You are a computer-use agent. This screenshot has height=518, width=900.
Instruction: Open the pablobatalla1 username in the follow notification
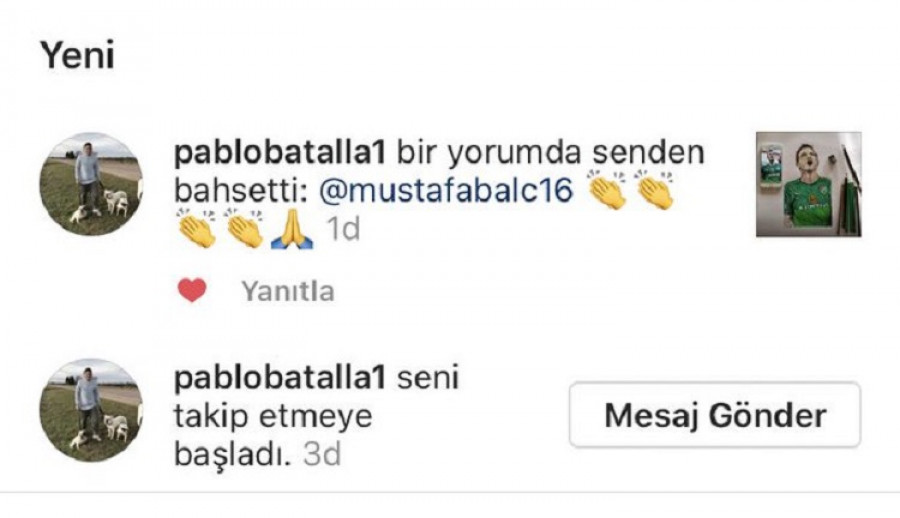pos(279,378)
